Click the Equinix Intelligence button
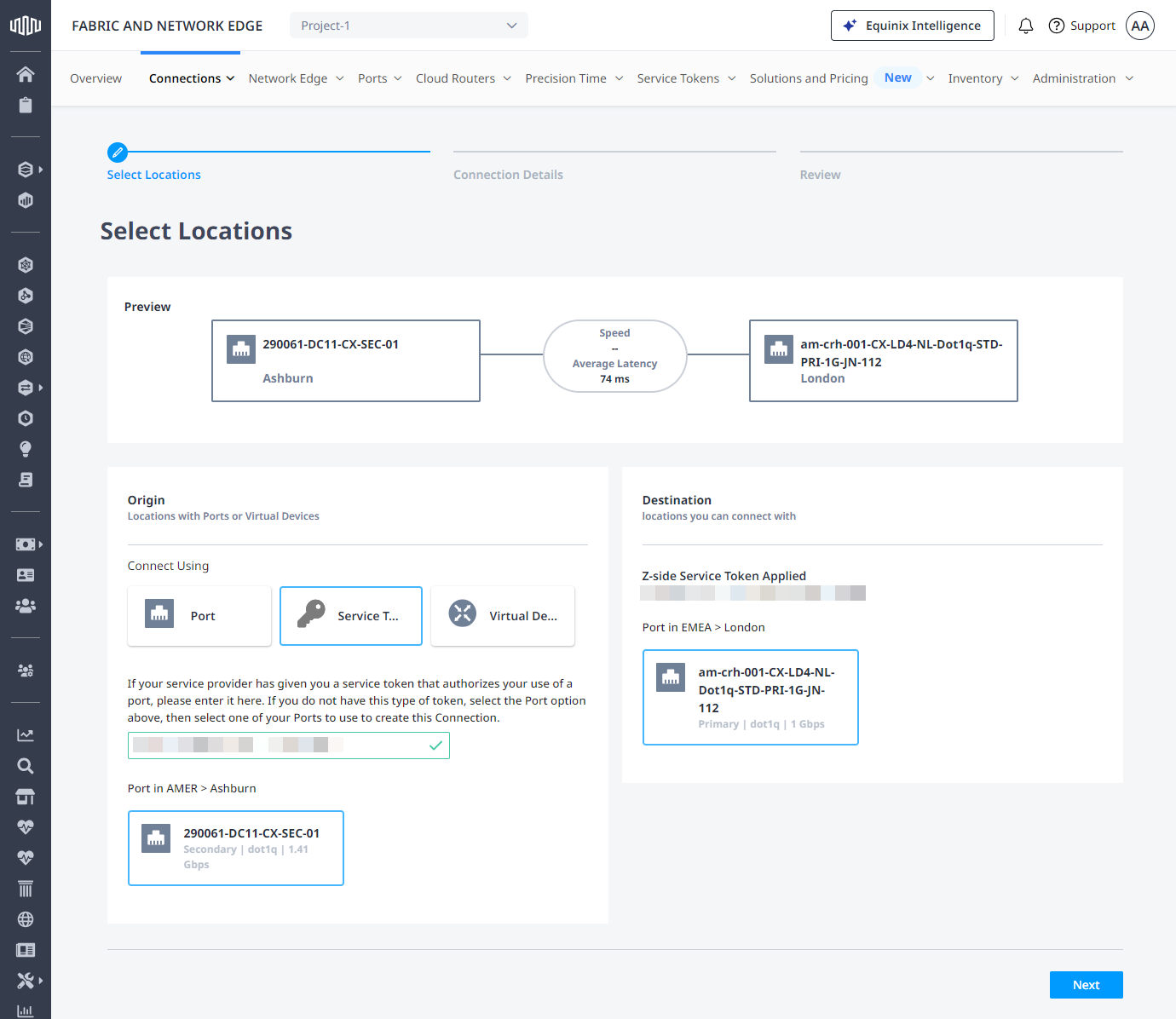Viewport: 1176px width, 1019px height. coord(913,26)
